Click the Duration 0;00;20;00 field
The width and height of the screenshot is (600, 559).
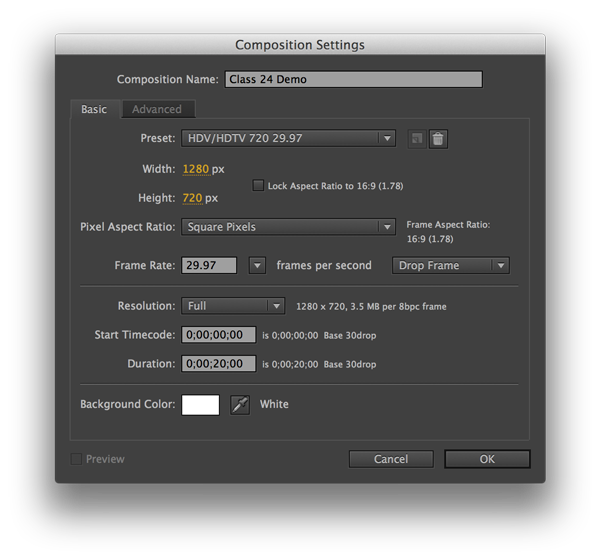(218, 363)
